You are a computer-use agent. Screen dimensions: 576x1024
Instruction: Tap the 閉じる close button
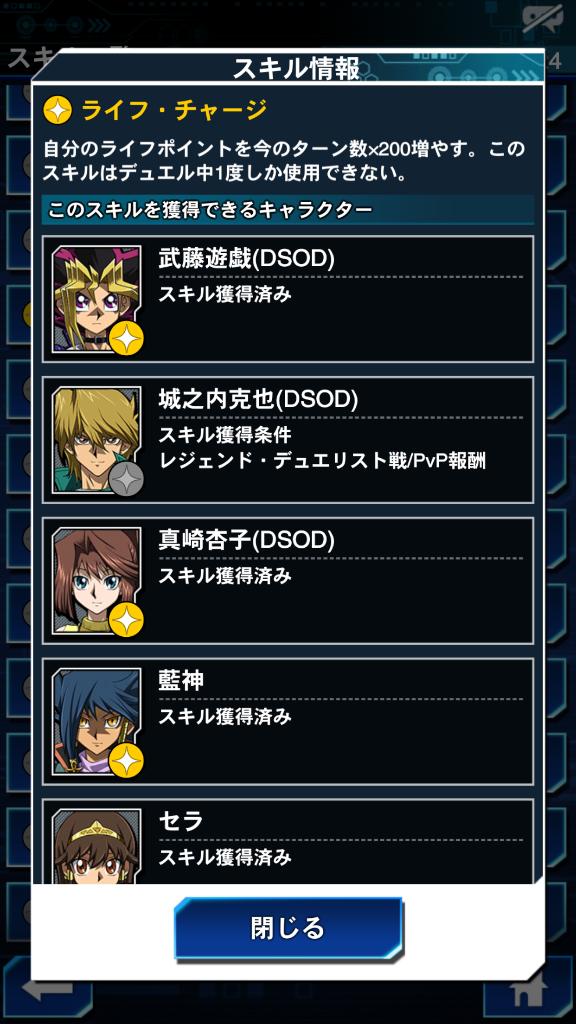click(288, 928)
